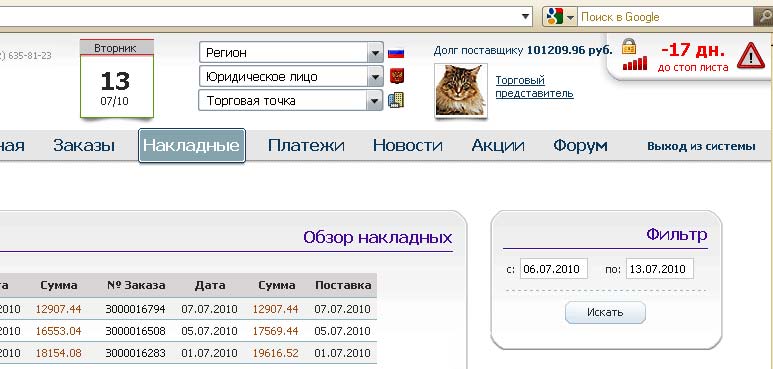773x369 pixels.
Task: Click the Google search engine icon
Action: [x=555, y=17]
